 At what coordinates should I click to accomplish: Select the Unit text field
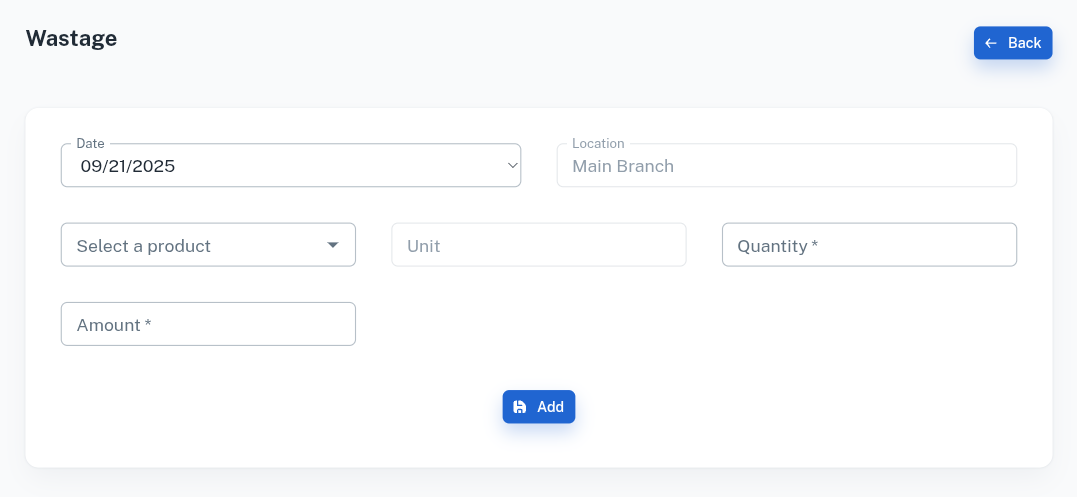pos(538,245)
